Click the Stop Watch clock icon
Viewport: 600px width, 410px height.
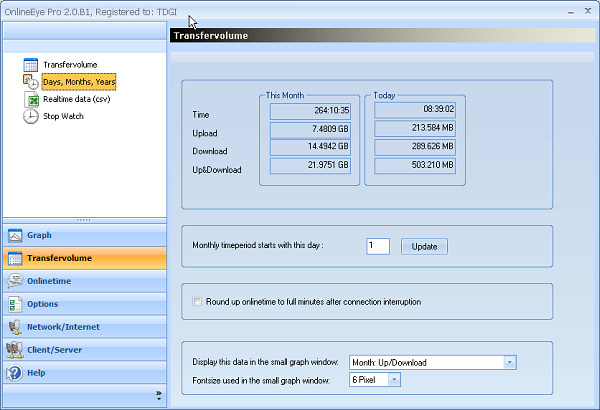[31, 116]
